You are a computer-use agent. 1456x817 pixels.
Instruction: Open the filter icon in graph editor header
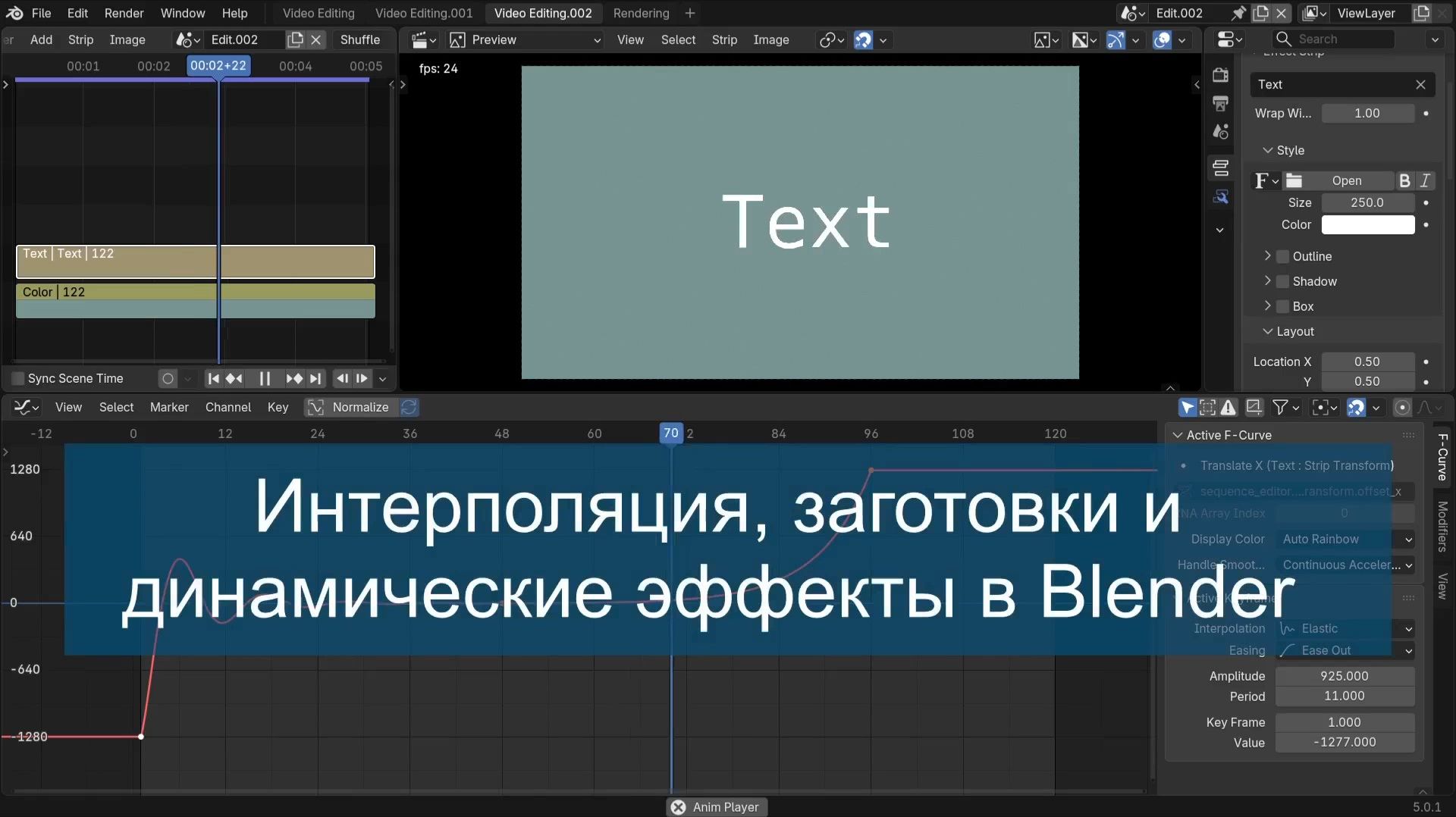coord(1282,408)
